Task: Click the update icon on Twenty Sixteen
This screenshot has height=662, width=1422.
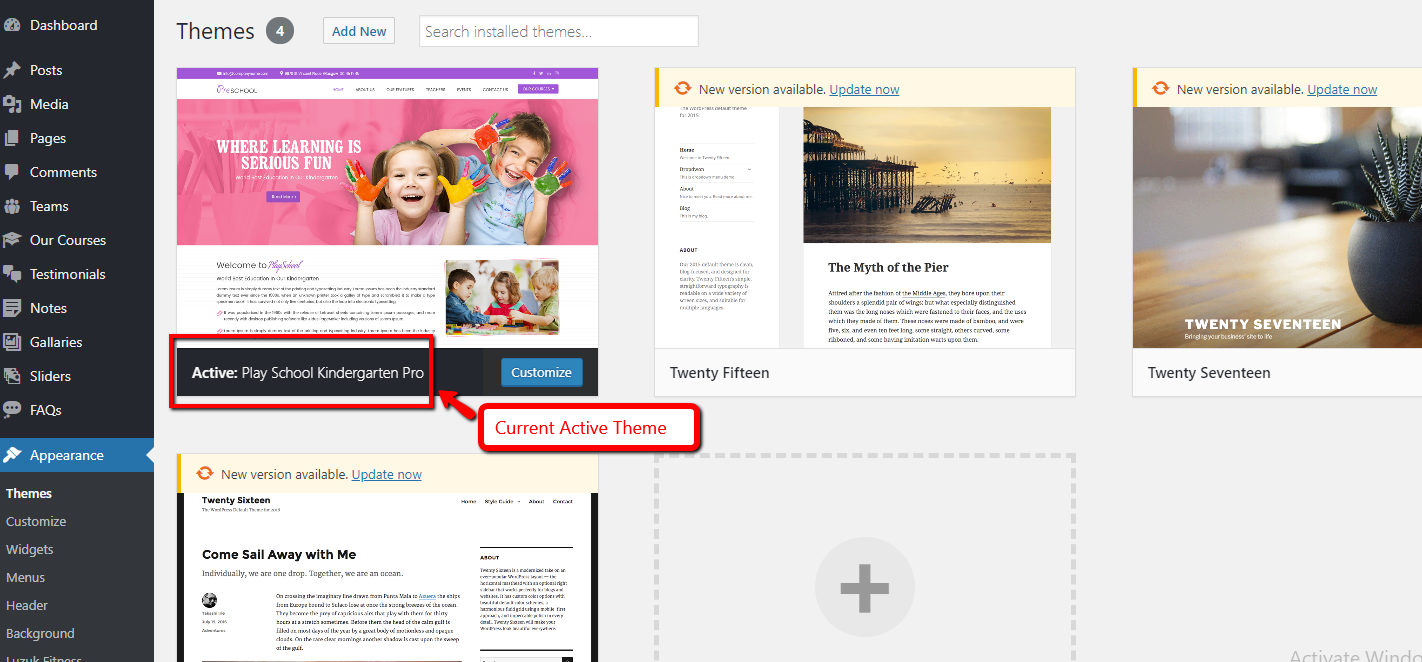Action: click(x=205, y=474)
